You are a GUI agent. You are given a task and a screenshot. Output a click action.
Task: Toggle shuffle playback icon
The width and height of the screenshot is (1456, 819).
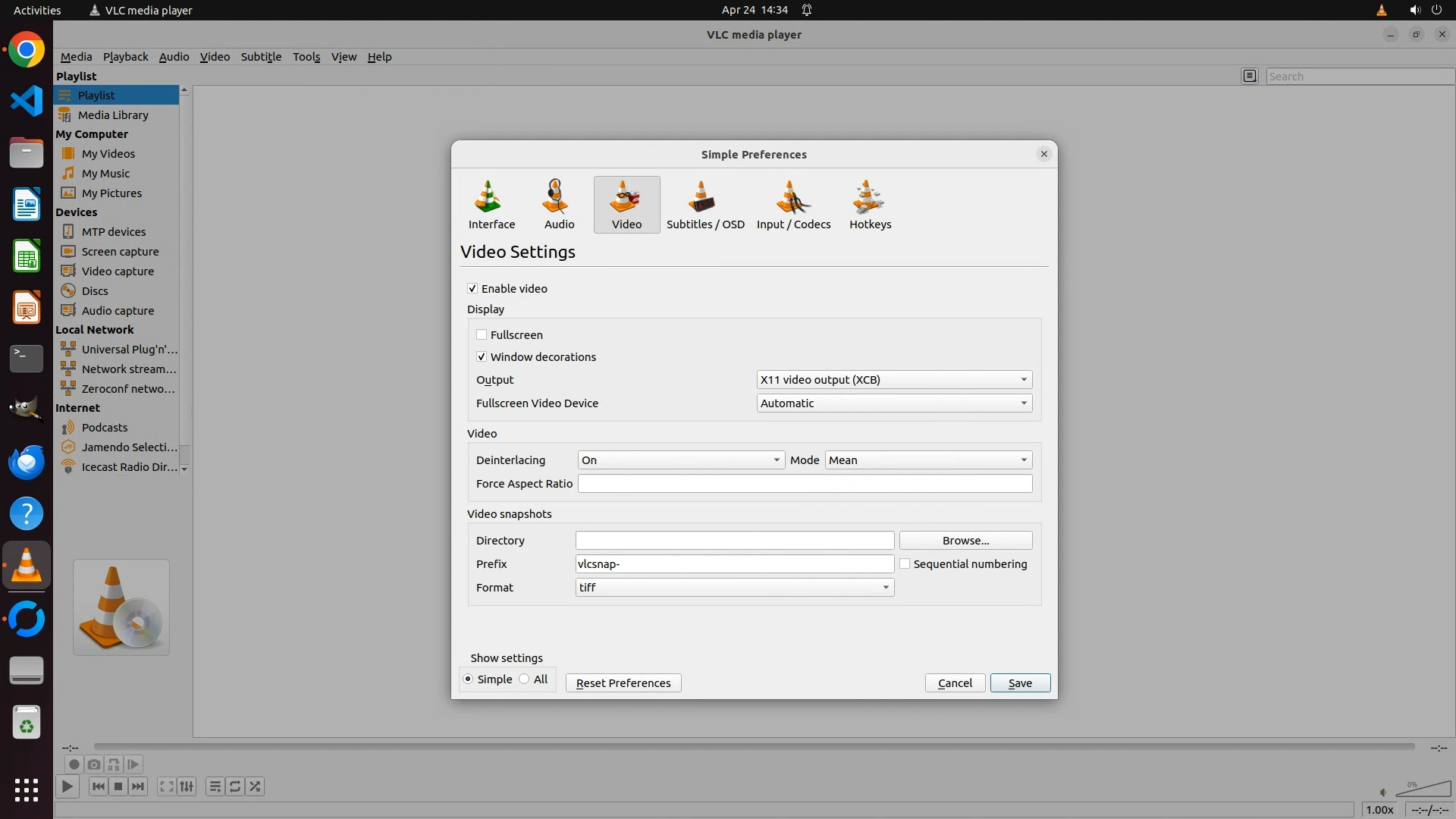coord(256,786)
